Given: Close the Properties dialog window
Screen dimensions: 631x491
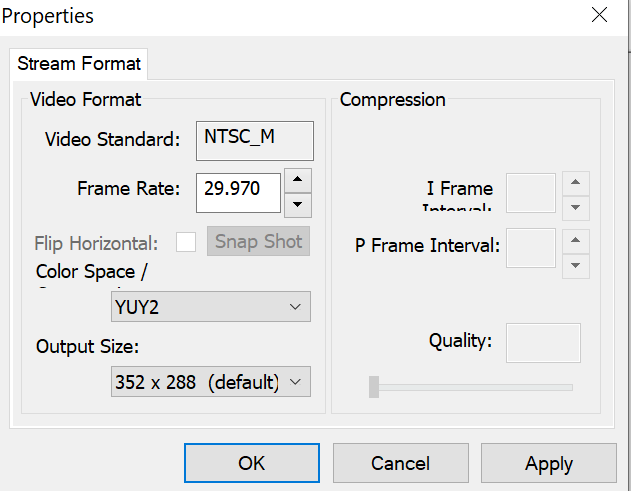Looking at the screenshot, I should point(599,15).
